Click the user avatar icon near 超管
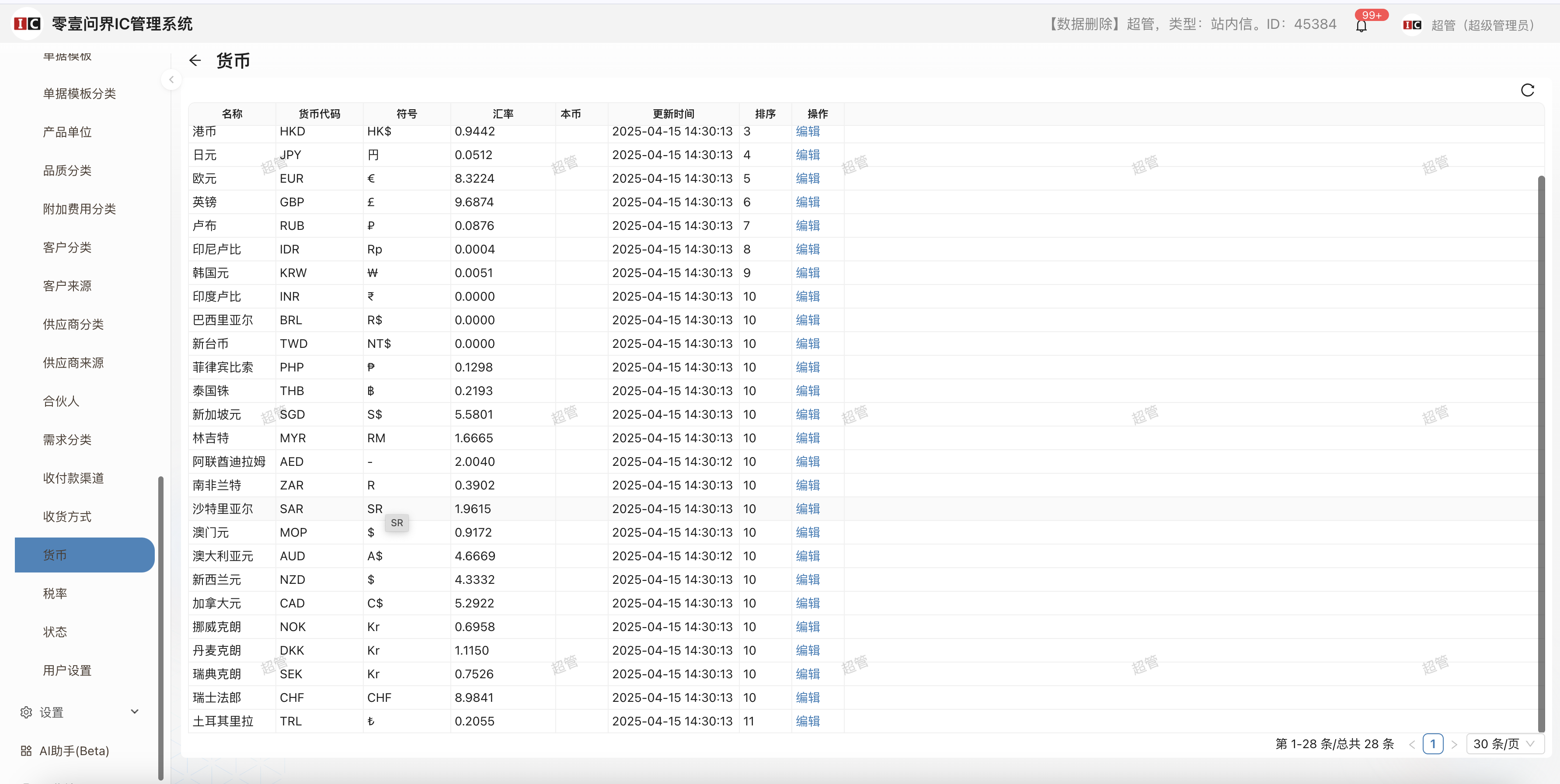The height and width of the screenshot is (784, 1560). (1412, 25)
